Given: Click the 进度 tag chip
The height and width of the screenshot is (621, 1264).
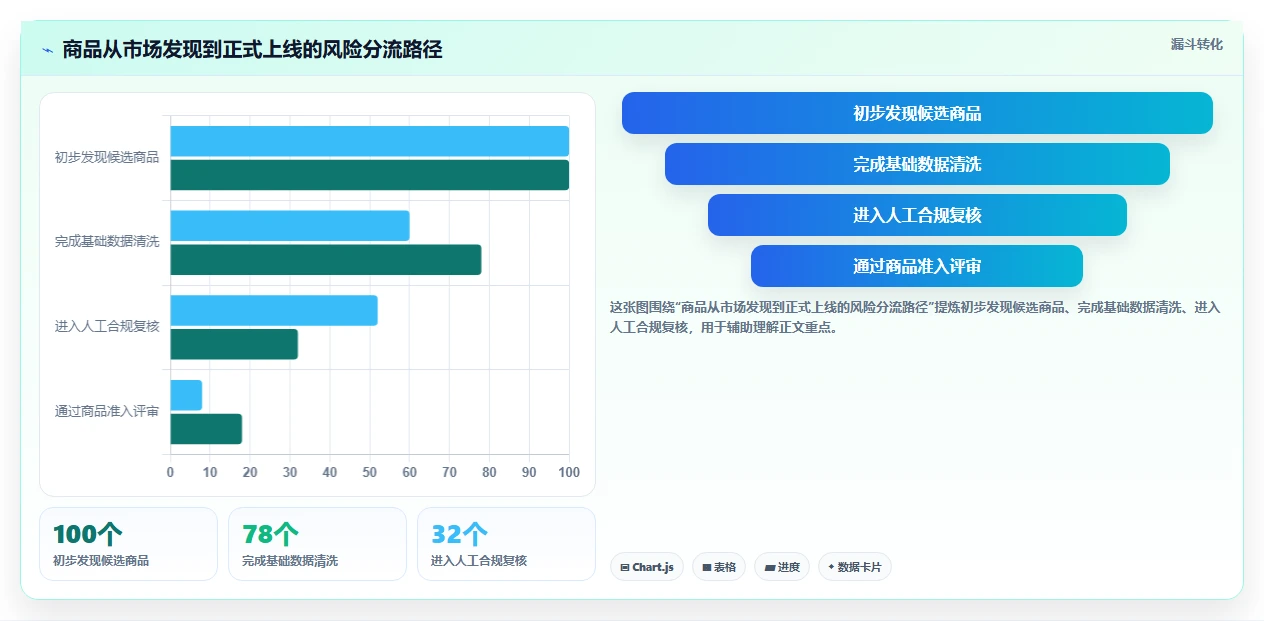Looking at the screenshot, I should coord(782,567).
